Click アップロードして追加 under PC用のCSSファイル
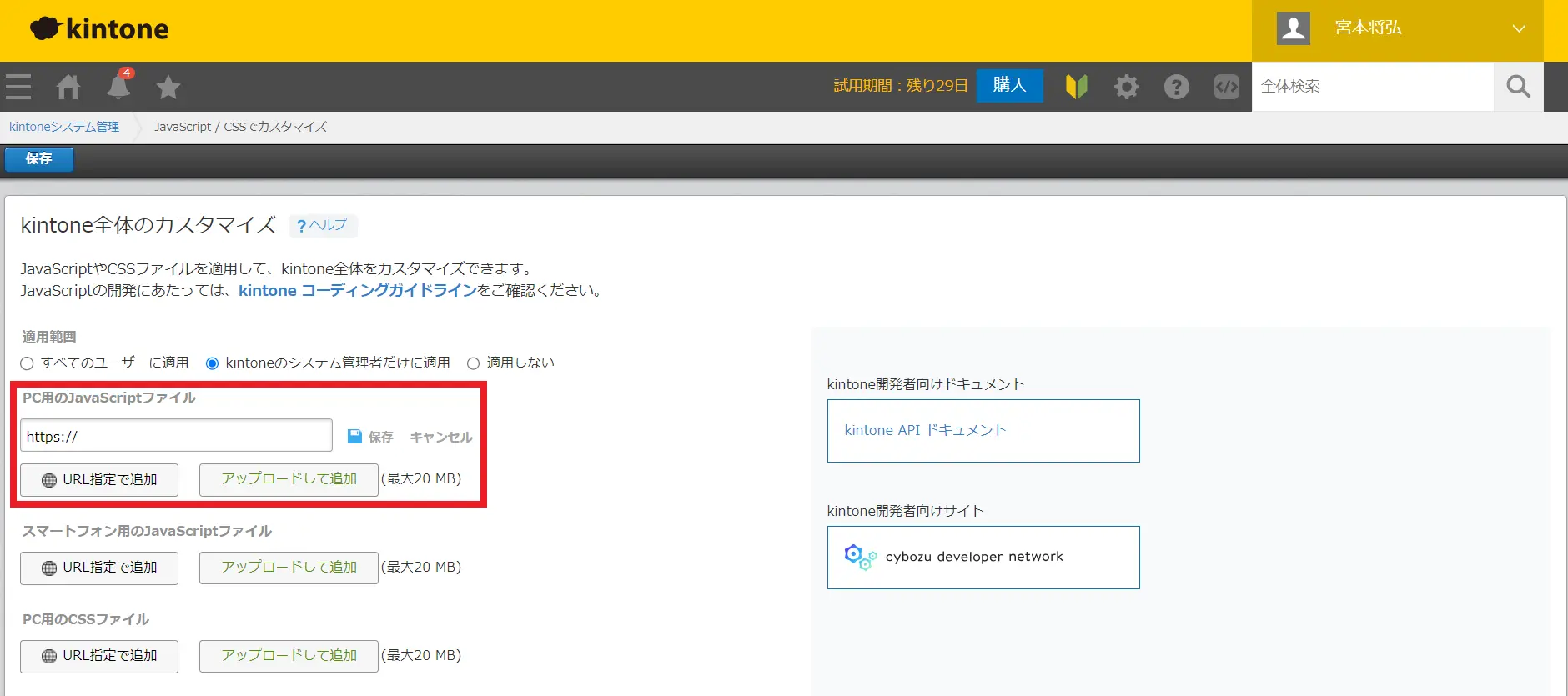Image resolution: width=1568 pixels, height=696 pixels. [x=289, y=656]
